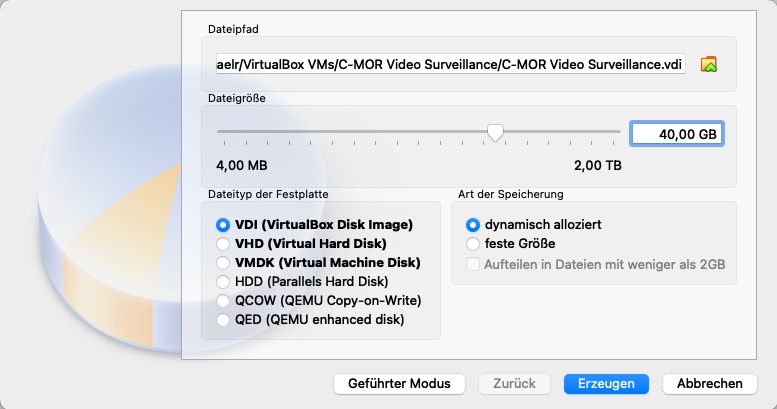Select dynamisch alloziert storage option

click(473, 225)
